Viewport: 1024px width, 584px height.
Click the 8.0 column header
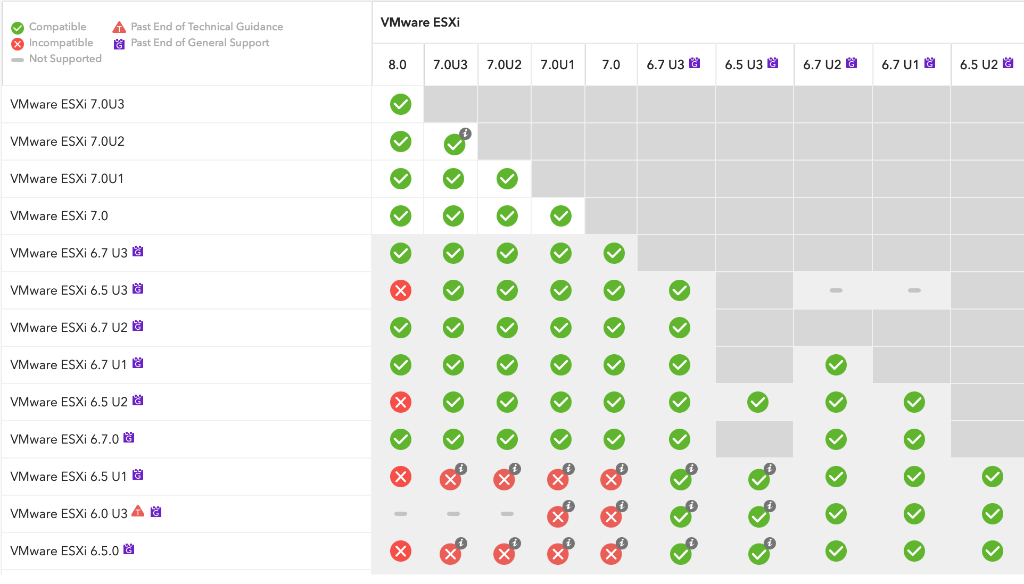click(397, 65)
